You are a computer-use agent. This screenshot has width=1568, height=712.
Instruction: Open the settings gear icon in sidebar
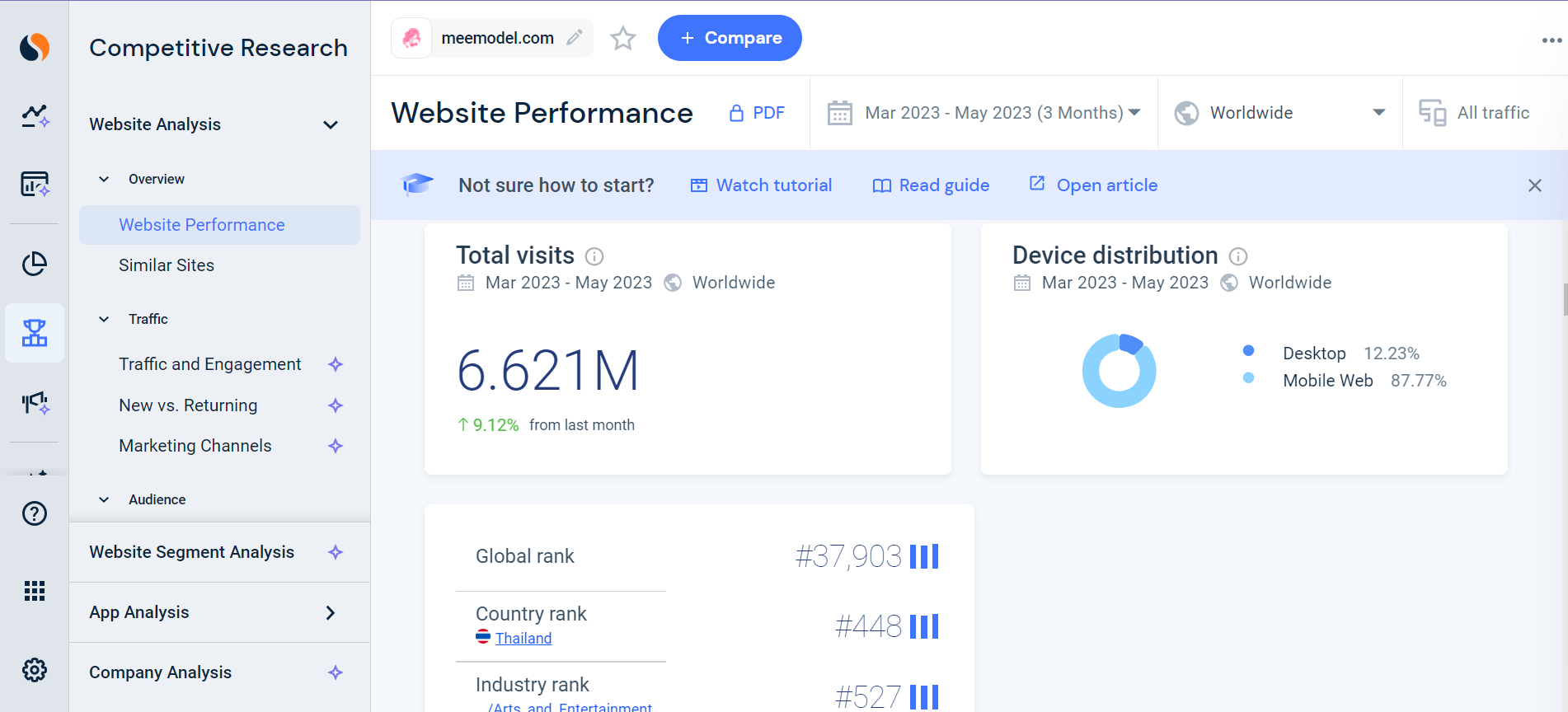pyautogui.click(x=35, y=670)
